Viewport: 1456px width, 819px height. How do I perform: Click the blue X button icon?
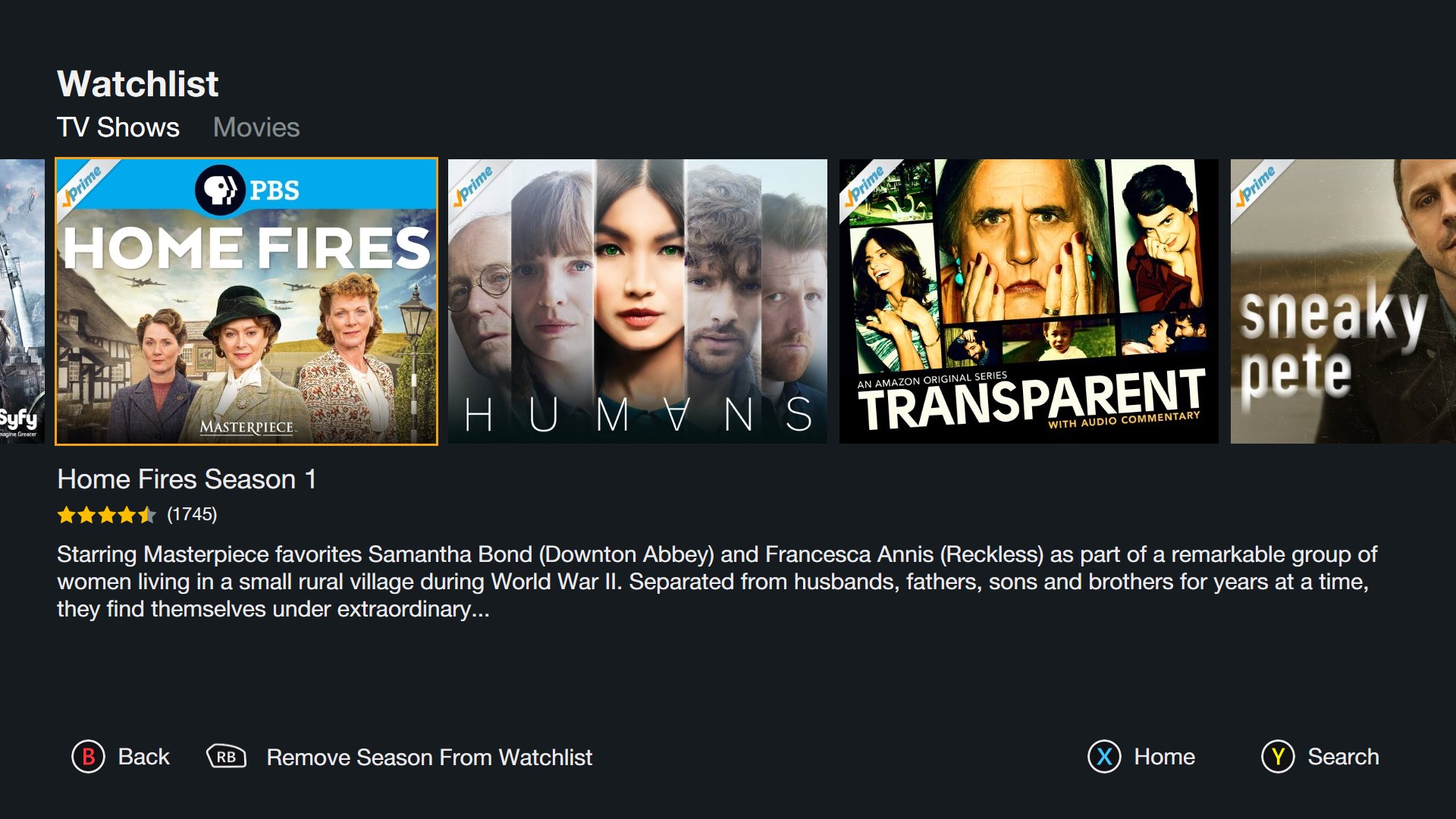point(1104,757)
